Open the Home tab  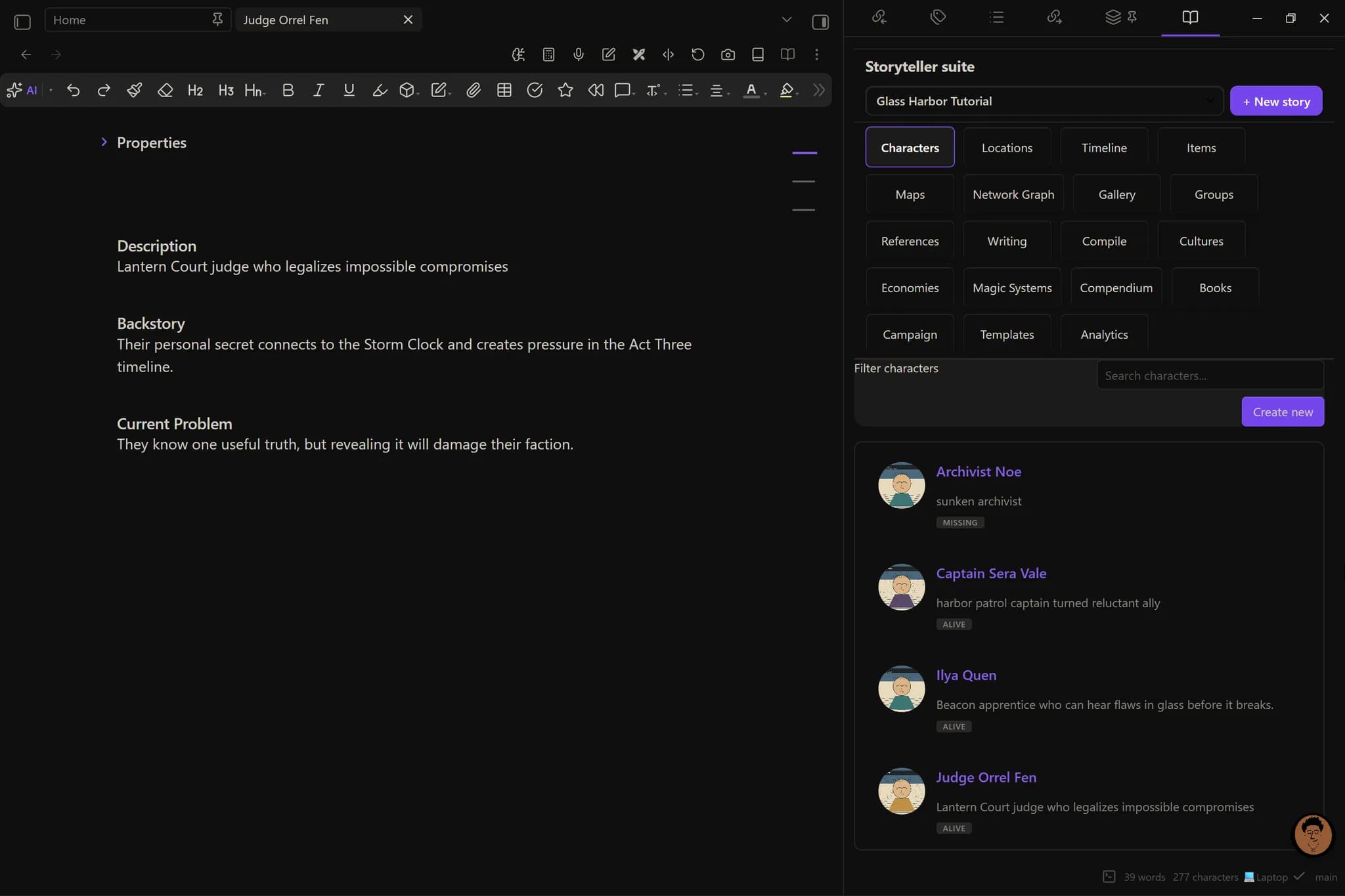[x=138, y=20]
